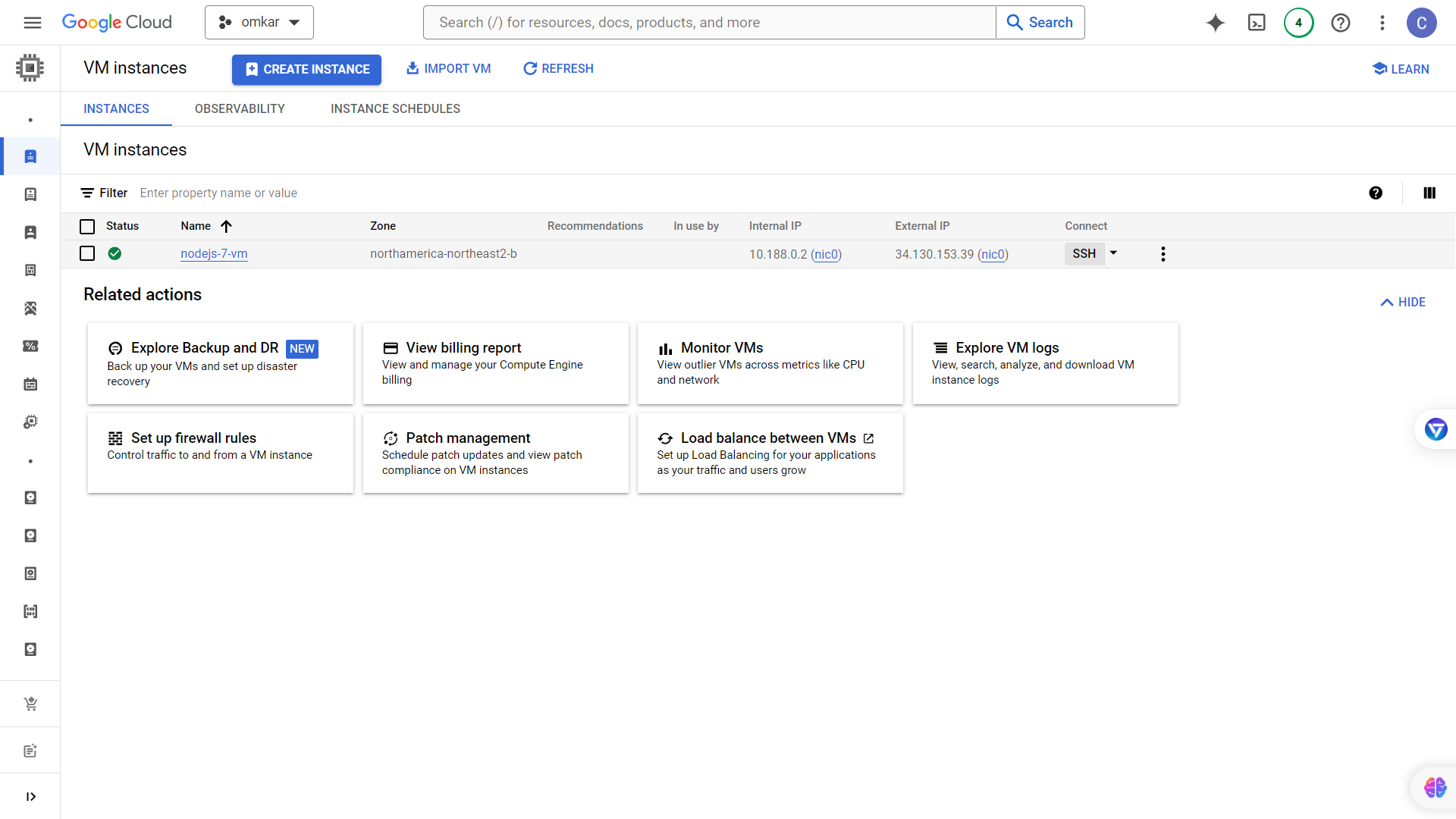Screen dimensions: 1456x819
Task: Select the nodejs-7-vm row checkbox
Action: pyautogui.click(x=87, y=253)
